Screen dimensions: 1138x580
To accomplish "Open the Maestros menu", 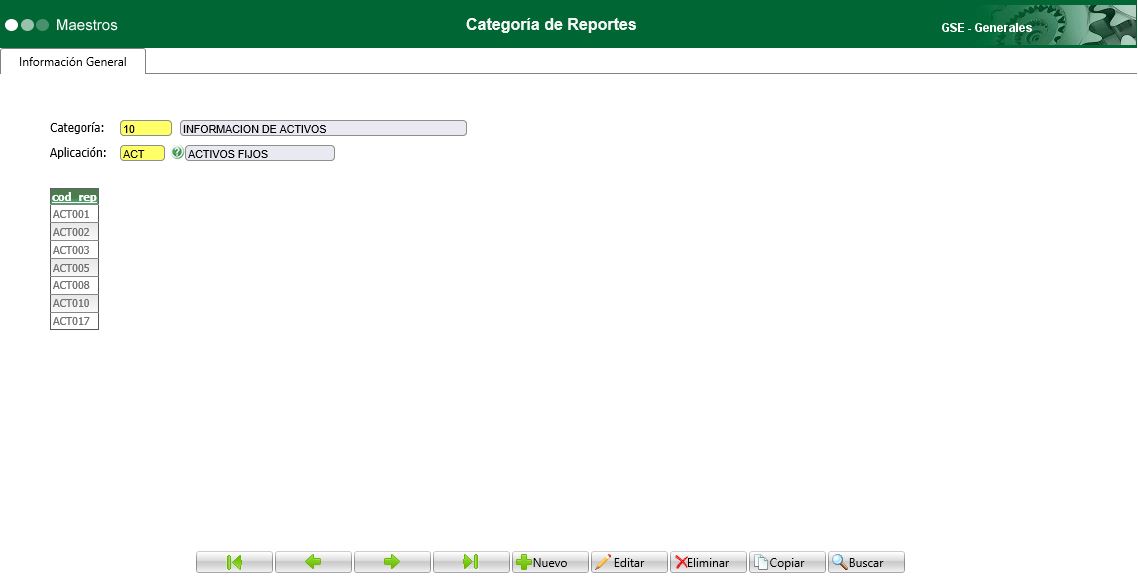I will point(86,25).
